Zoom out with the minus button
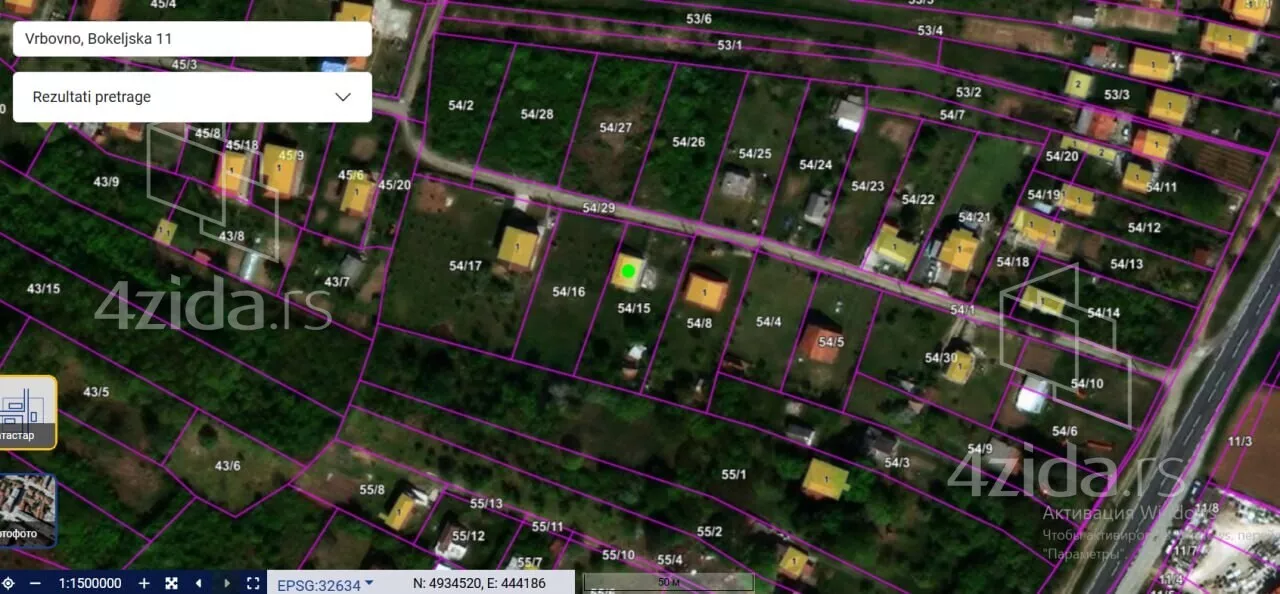1280x594 pixels. (35, 583)
